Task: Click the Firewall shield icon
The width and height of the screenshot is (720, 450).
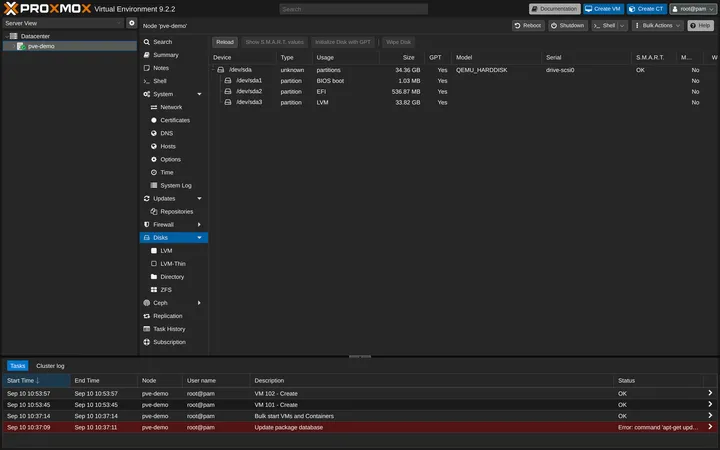Action: pos(146,225)
